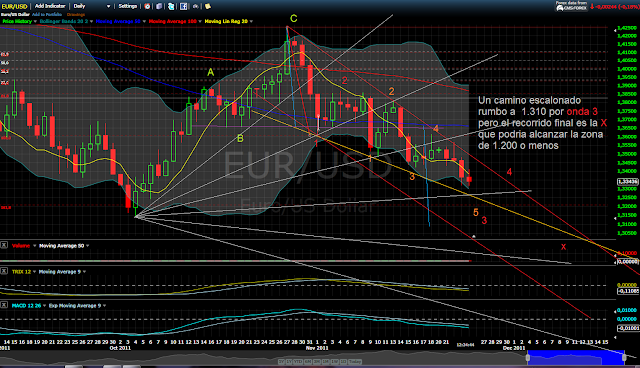Image resolution: width=640 pixels, height=368 pixels.
Task: Expand TRIX's Moving Average 9 dropdown
Action: [84, 272]
